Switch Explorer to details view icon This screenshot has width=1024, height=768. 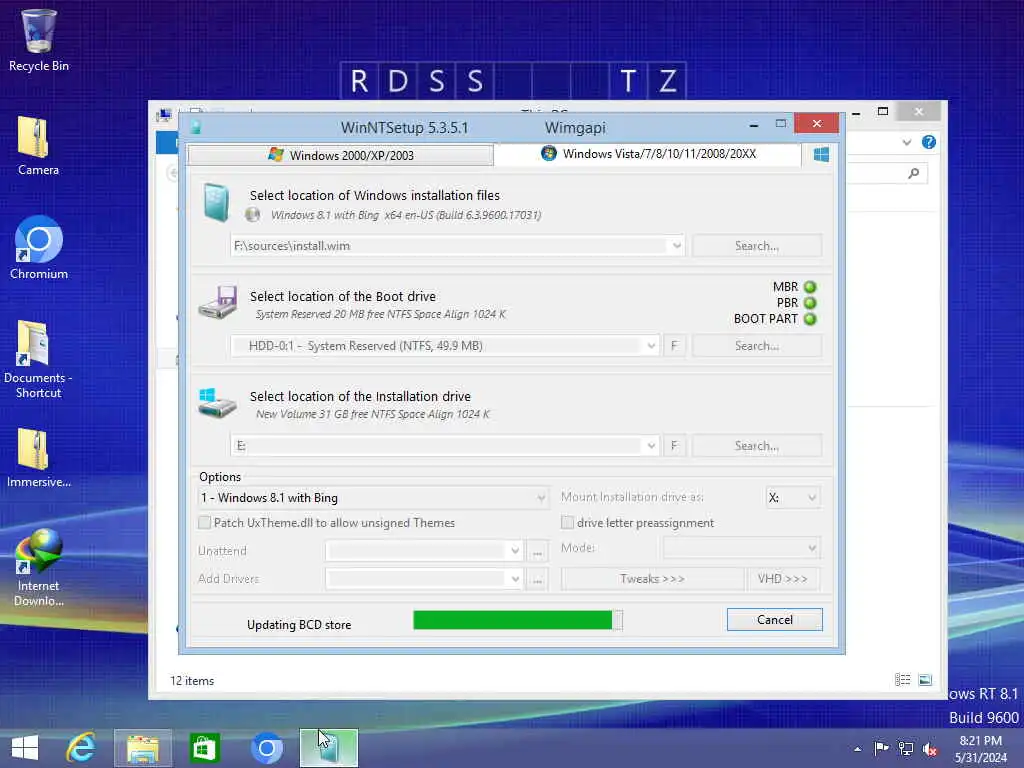903,680
